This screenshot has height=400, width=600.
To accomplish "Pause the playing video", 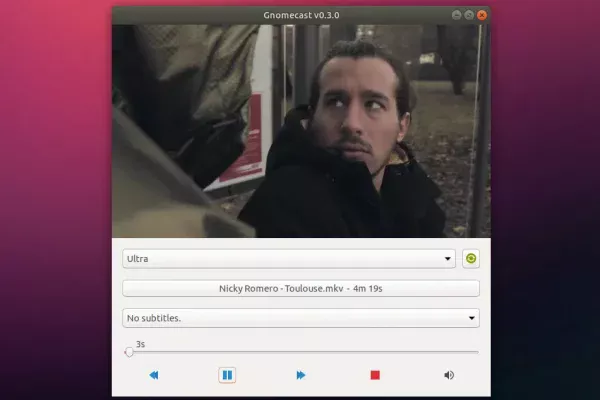I will click(227, 375).
